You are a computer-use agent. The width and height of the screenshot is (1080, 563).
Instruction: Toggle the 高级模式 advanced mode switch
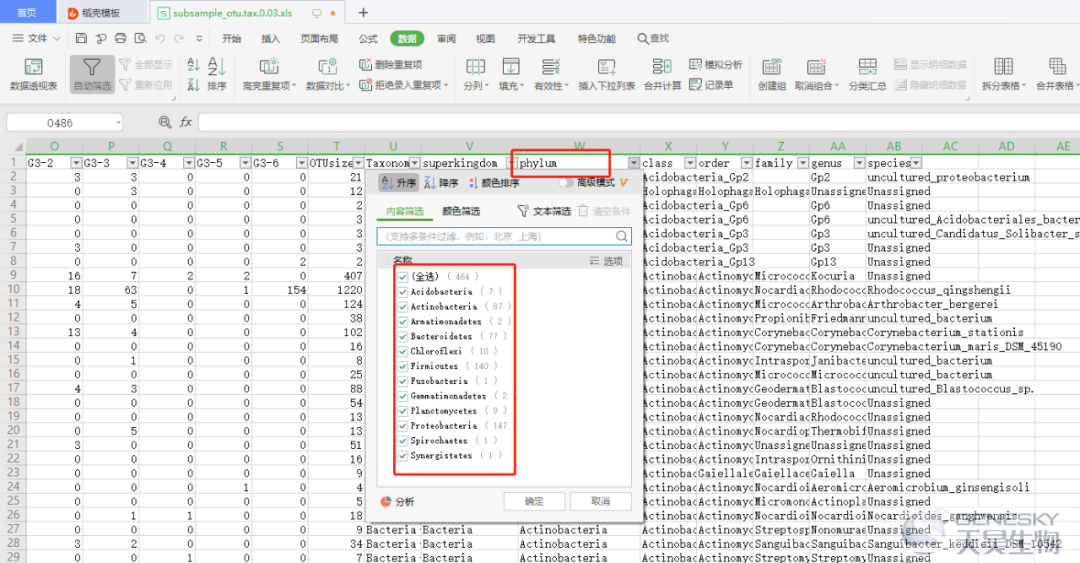pos(565,183)
